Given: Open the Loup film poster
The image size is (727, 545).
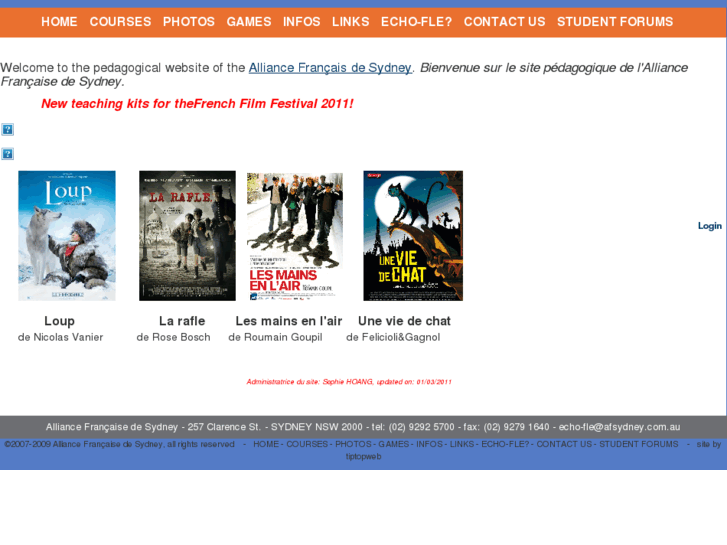Looking at the screenshot, I should [67, 236].
